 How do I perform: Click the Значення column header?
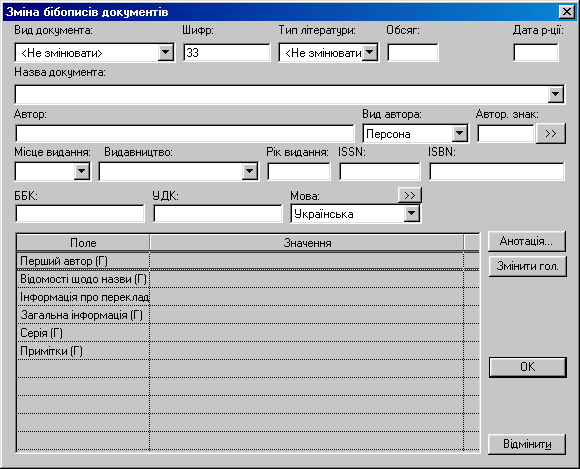(307, 243)
